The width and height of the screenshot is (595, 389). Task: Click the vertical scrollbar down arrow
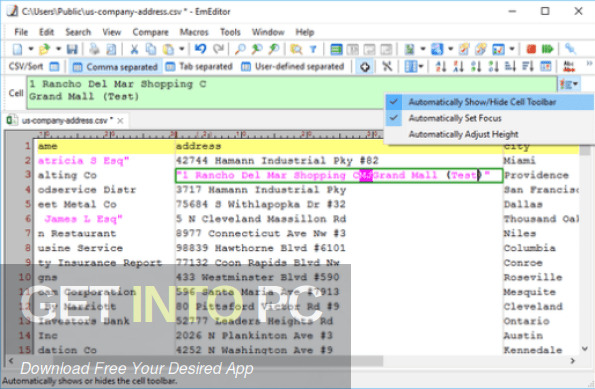pyautogui.click(x=585, y=348)
